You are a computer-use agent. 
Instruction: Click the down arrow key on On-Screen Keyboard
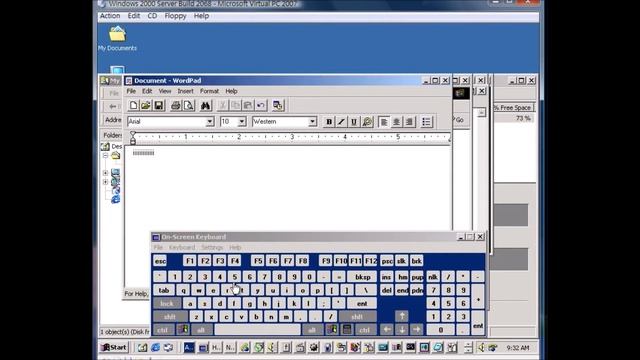pyautogui.click(x=402, y=329)
